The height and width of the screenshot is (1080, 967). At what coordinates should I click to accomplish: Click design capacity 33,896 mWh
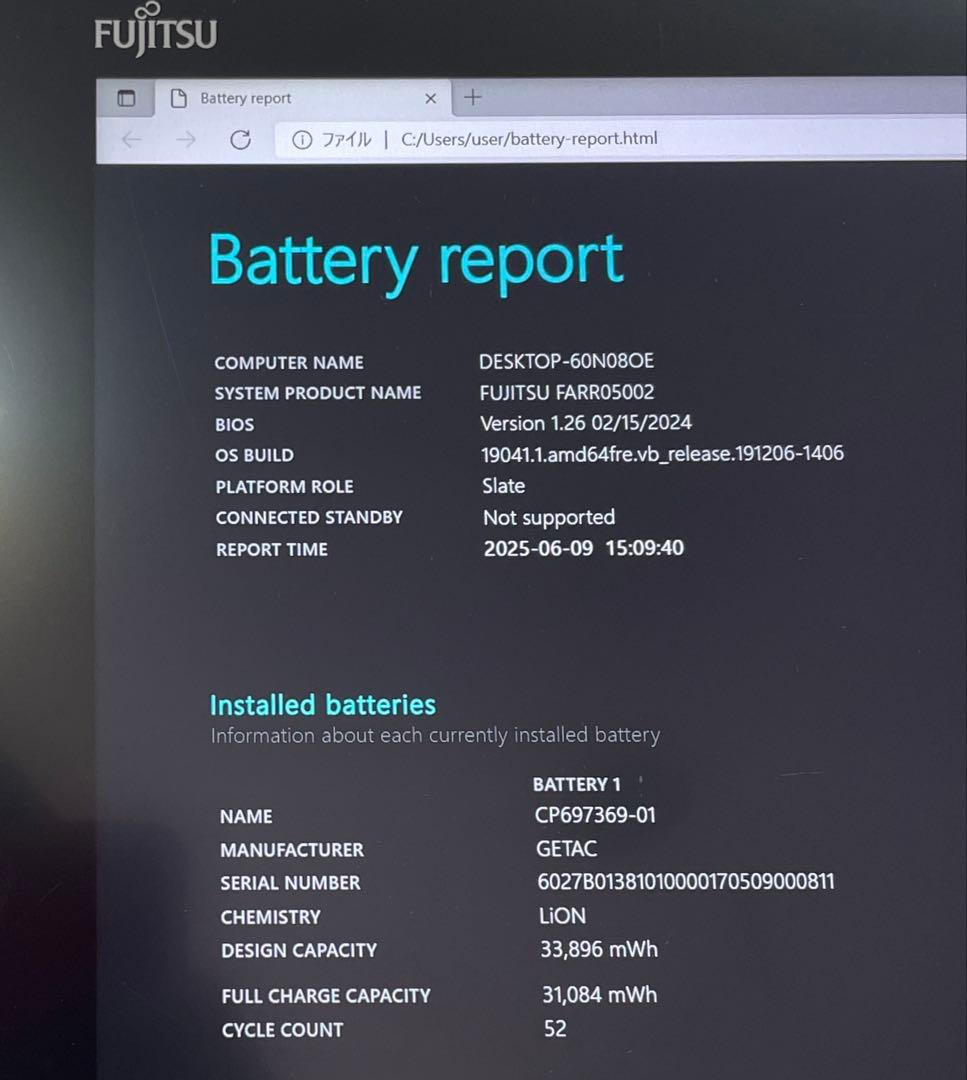tap(599, 950)
